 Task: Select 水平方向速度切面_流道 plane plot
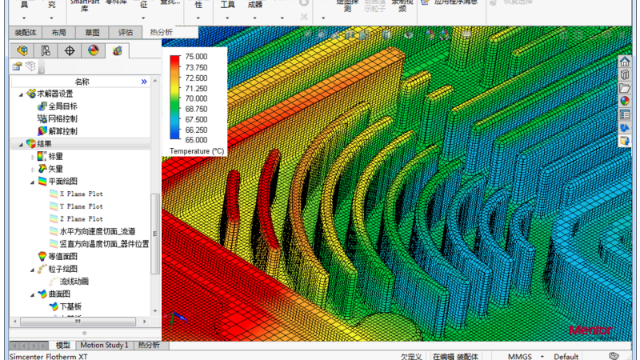pyautogui.click(x=97, y=231)
